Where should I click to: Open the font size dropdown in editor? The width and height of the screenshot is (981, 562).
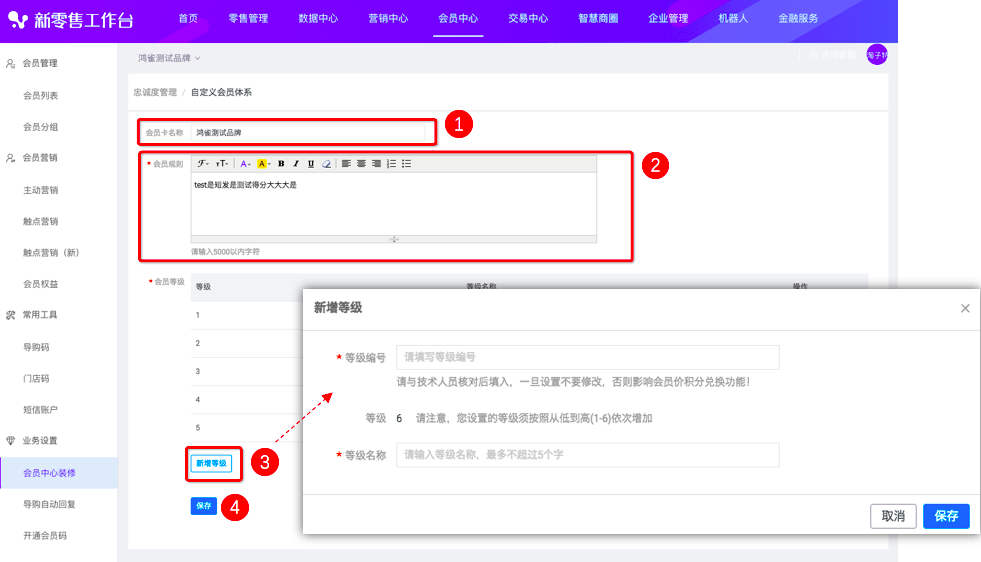(x=222, y=163)
